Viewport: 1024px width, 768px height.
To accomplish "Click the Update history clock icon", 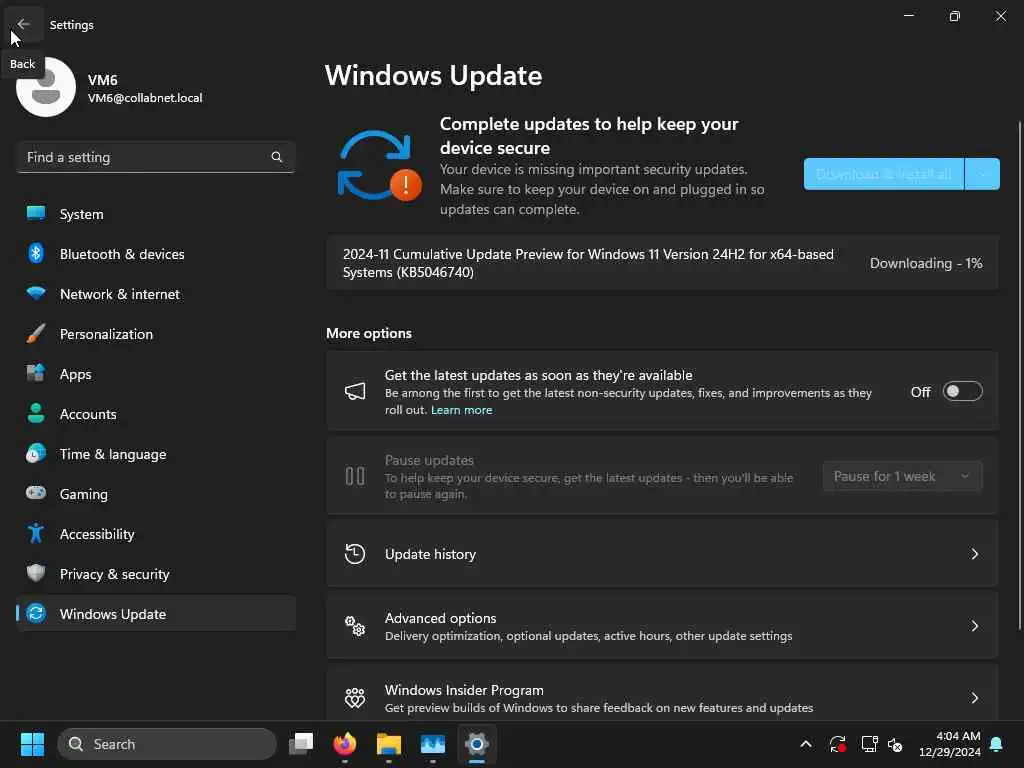I will 355,554.
